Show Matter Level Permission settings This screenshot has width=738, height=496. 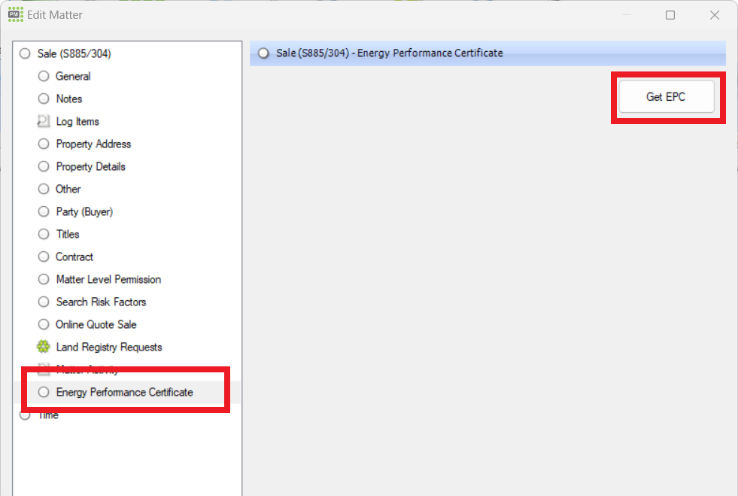pyautogui.click(x=108, y=279)
